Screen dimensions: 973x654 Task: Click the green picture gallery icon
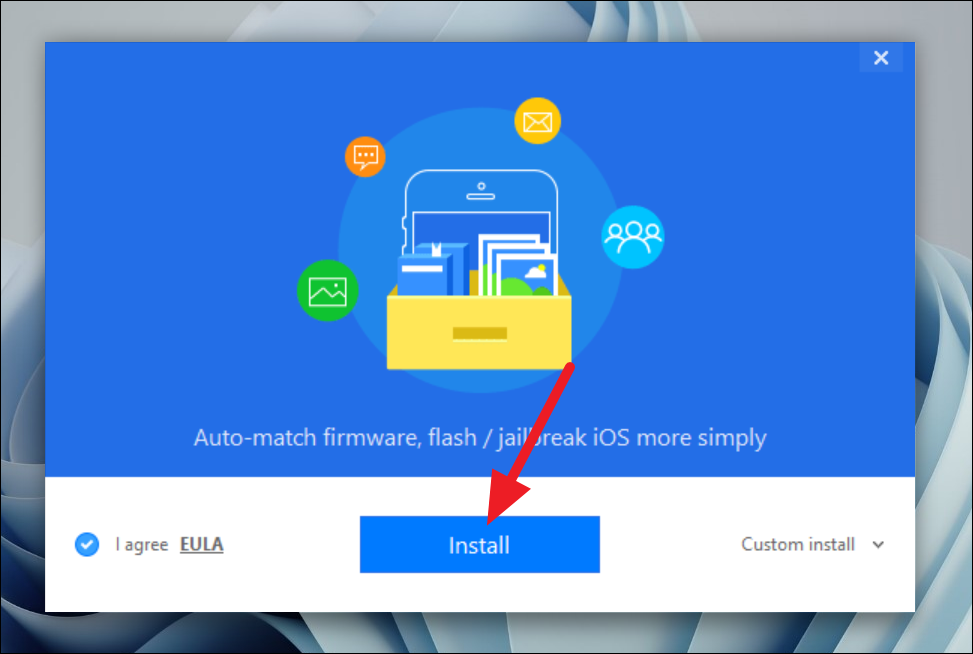tap(328, 290)
